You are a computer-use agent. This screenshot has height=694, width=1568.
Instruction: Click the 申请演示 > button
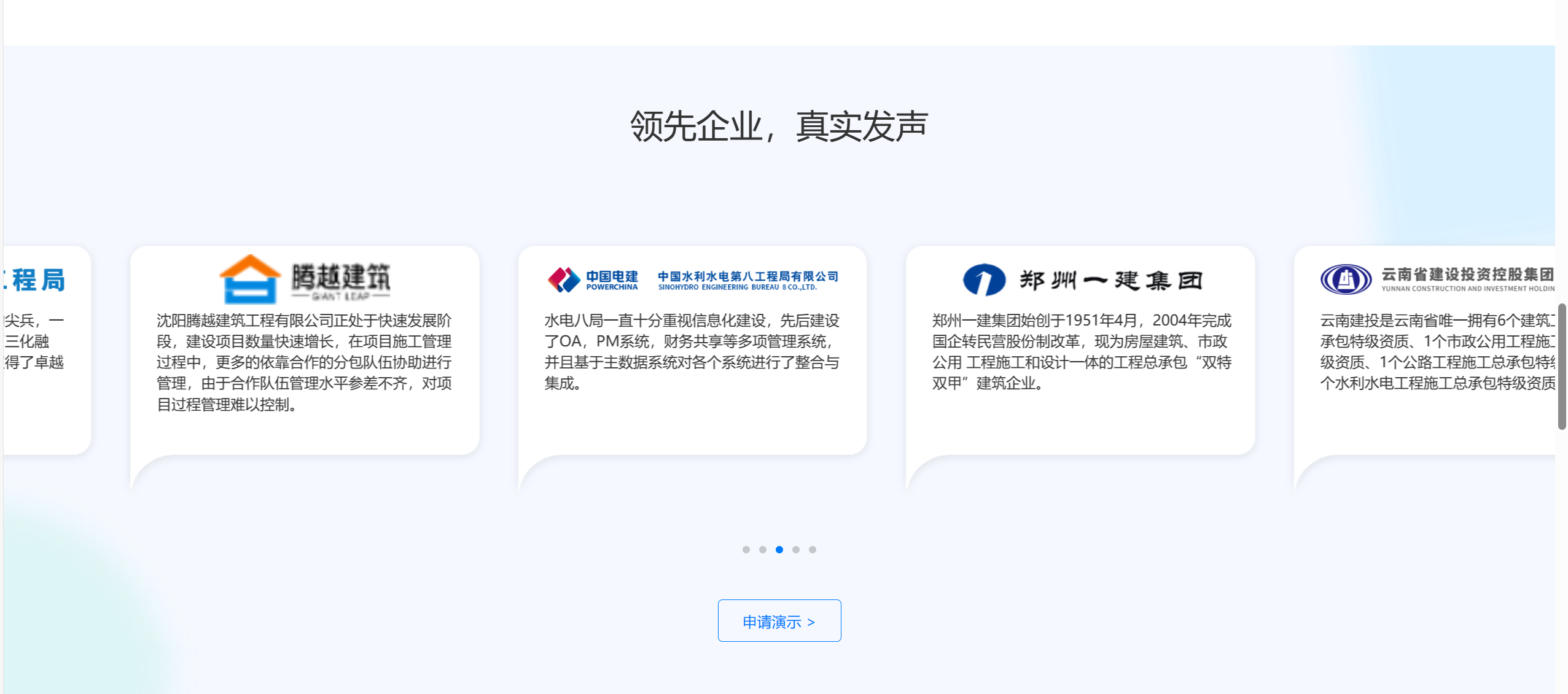point(779,621)
